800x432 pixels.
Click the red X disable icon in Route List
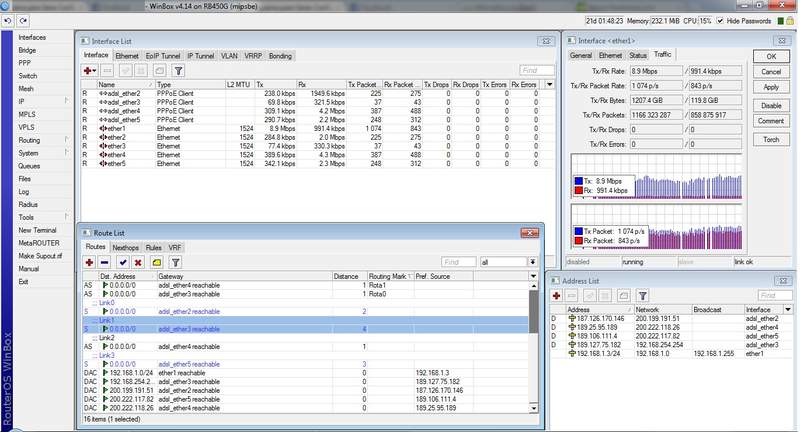coord(139,261)
